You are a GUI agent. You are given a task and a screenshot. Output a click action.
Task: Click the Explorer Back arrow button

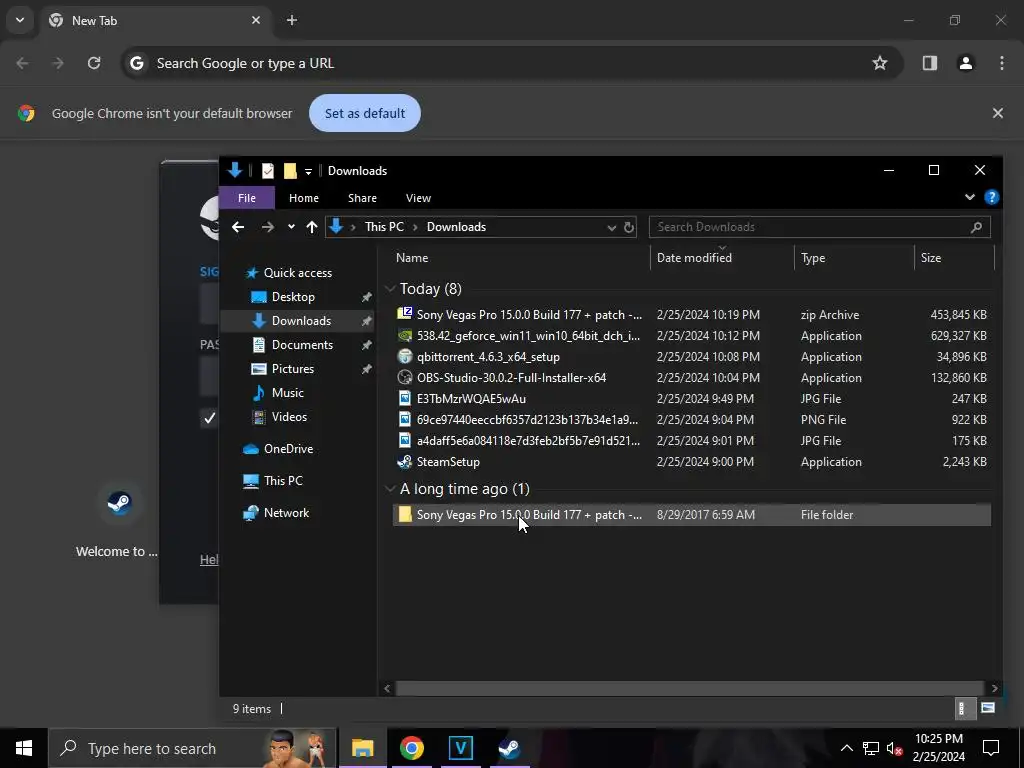pyautogui.click(x=238, y=227)
